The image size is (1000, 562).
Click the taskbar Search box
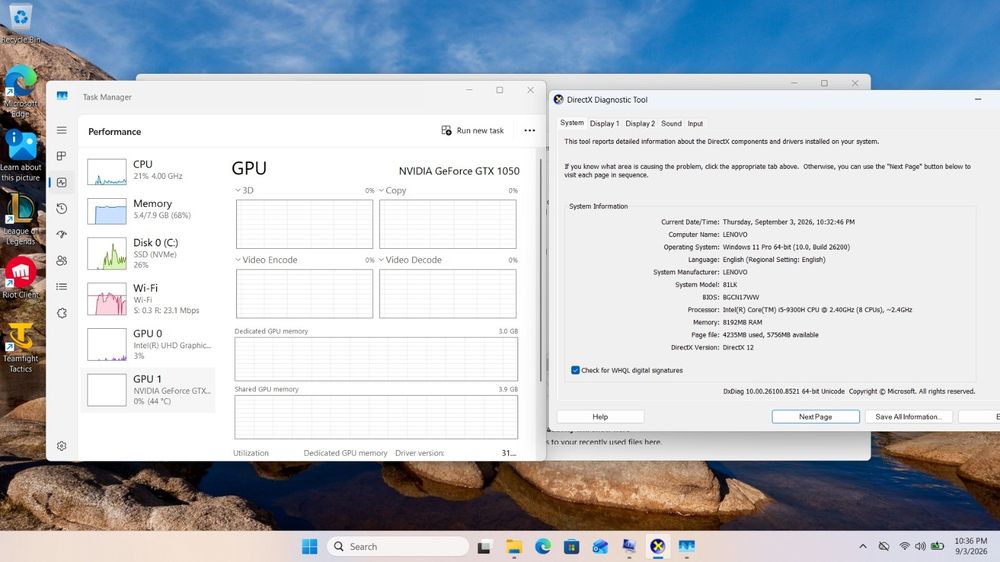point(398,547)
